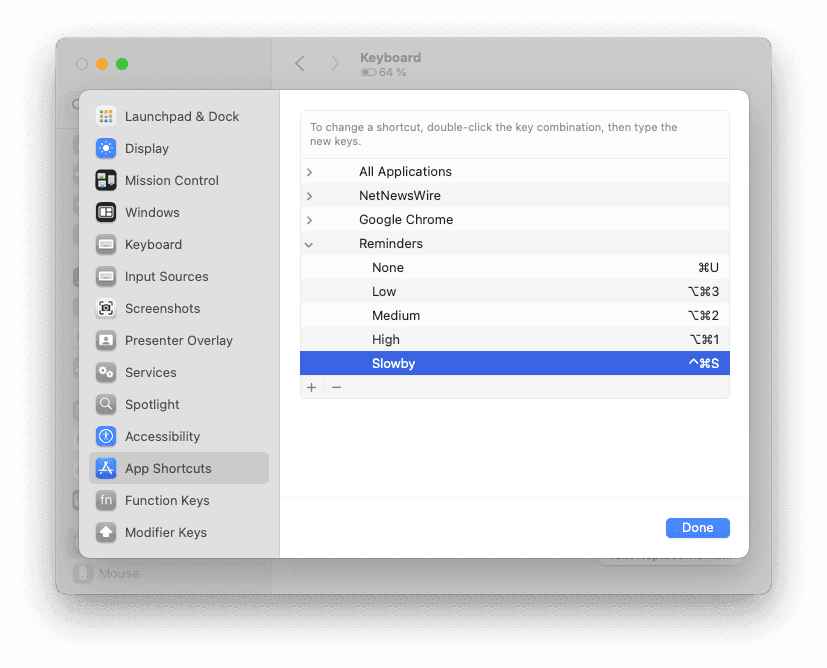Select the Spotlight magnifier icon
Image resolution: width=827 pixels, height=668 pixels.
pyautogui.click(x=106, y=404)
